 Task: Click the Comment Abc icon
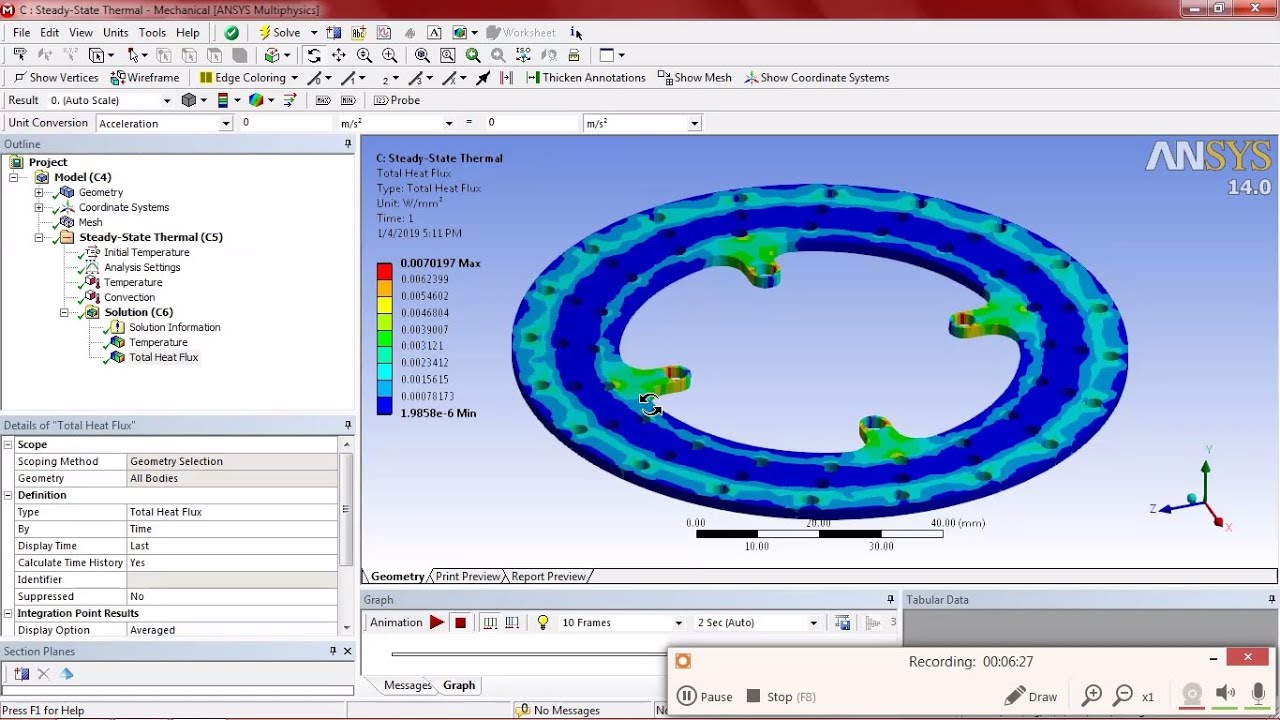359,33
